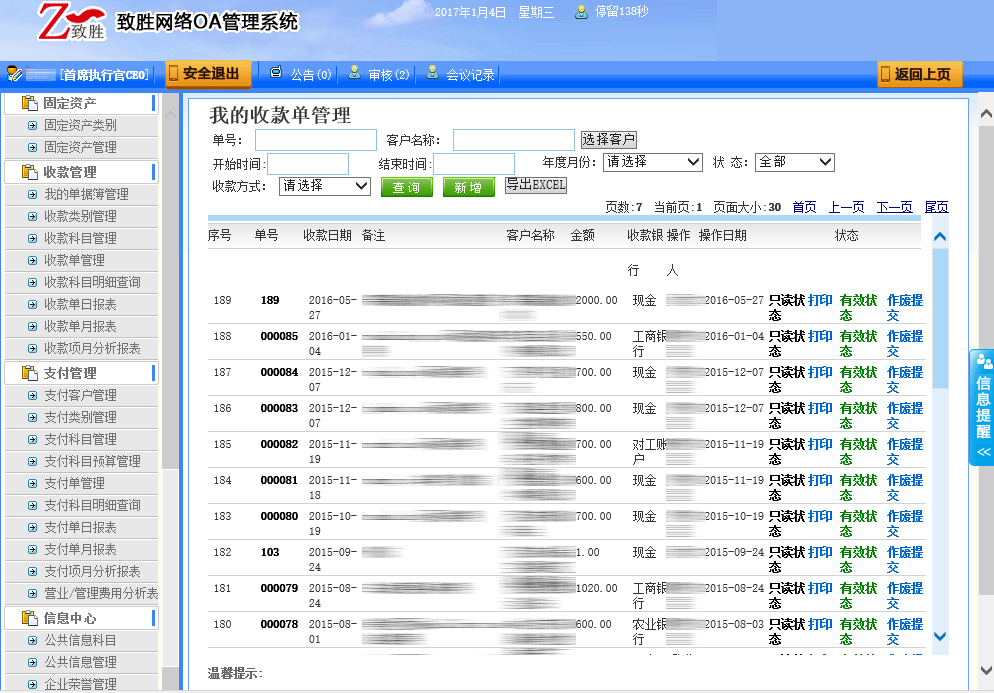Click 打印 link for receipt 000085
This screenshot has height=693, width=994.
(x=820, y=336)
